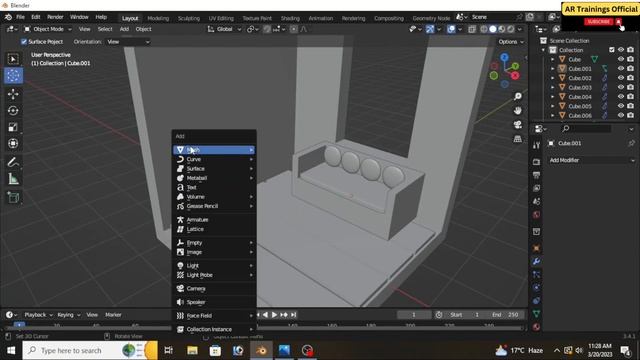The height and width of the screenshot is (360, 640).
Task: Open the Render properties tab
Action: tap(536, 162)
